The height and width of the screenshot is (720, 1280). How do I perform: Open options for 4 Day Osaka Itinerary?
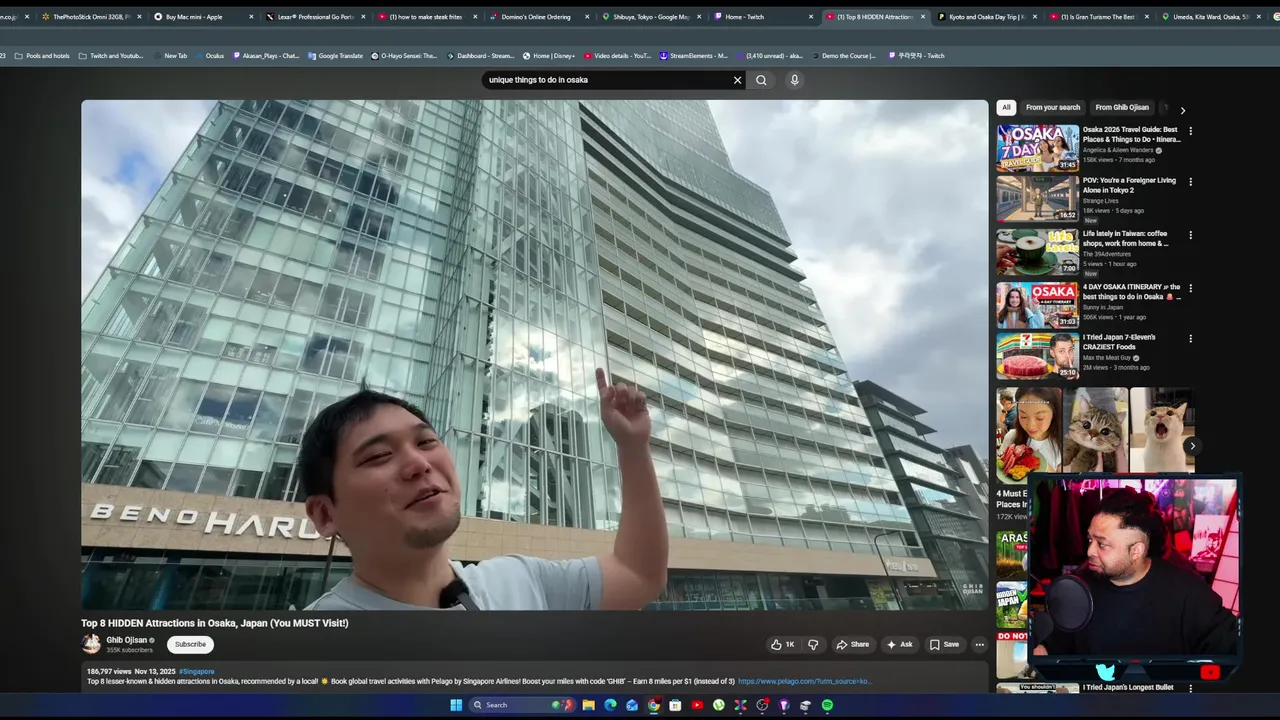1190,288
